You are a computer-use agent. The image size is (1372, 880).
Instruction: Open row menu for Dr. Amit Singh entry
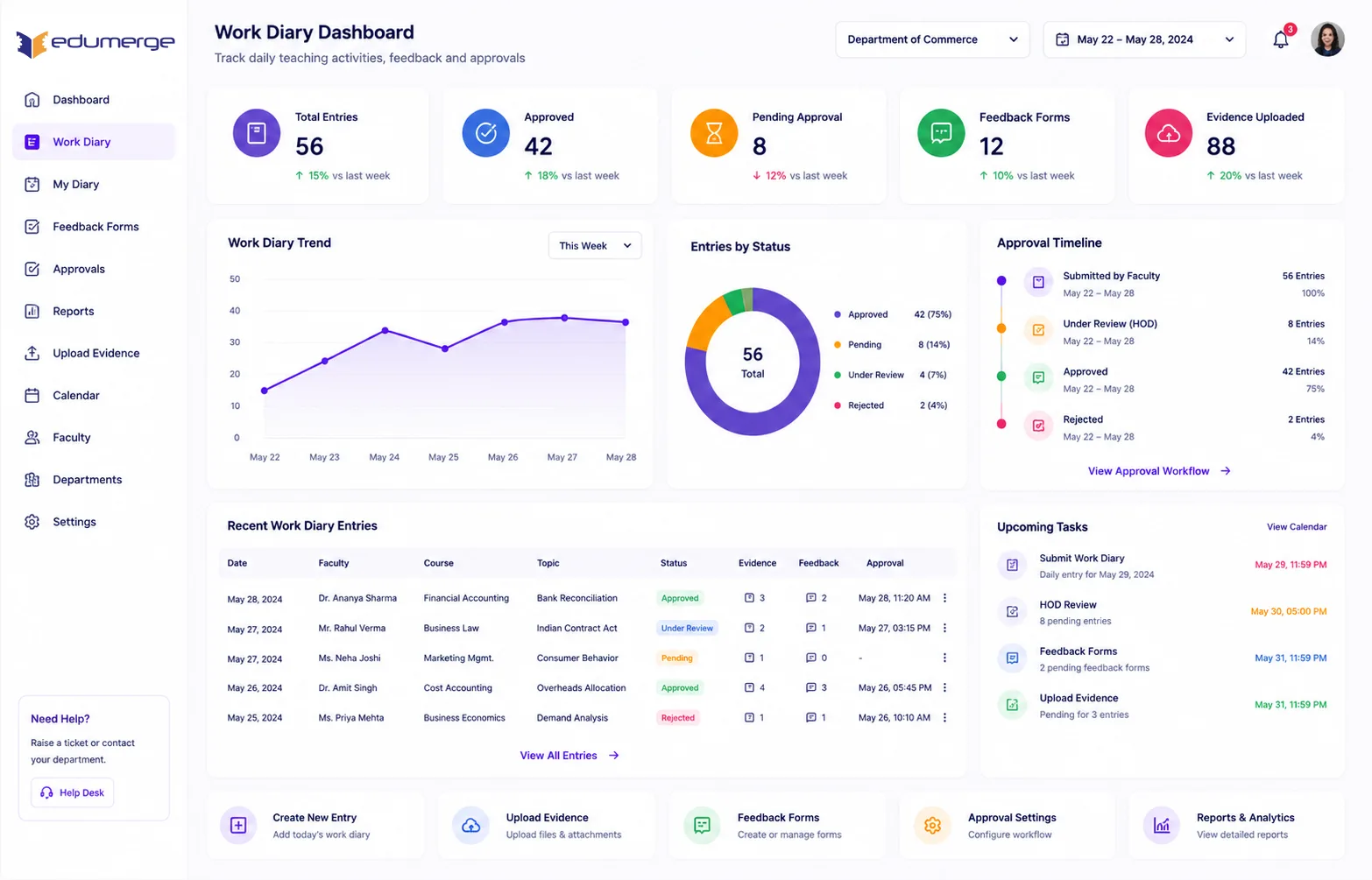944,687
